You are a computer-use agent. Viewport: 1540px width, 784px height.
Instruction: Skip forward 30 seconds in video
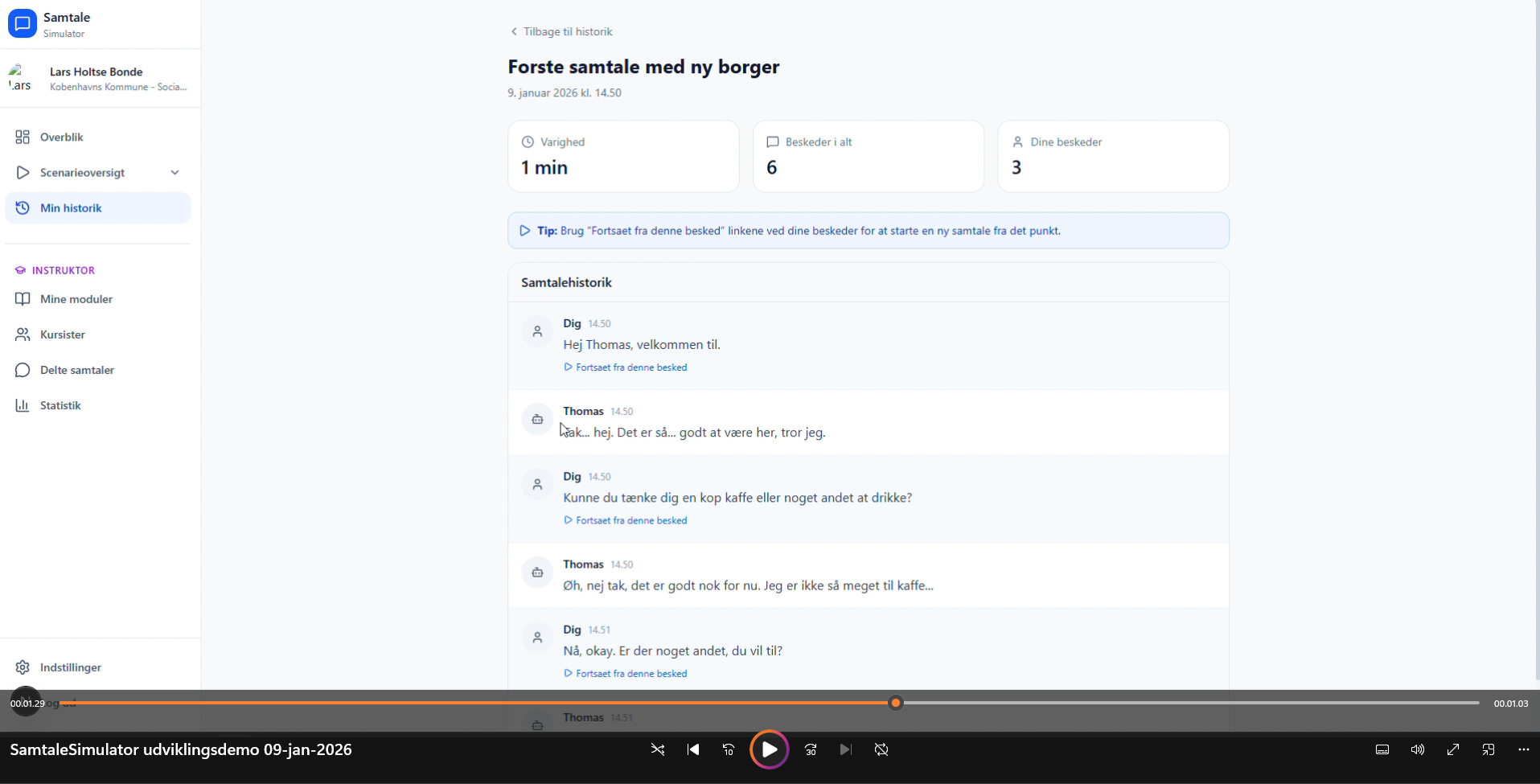[x=811, y=749]
